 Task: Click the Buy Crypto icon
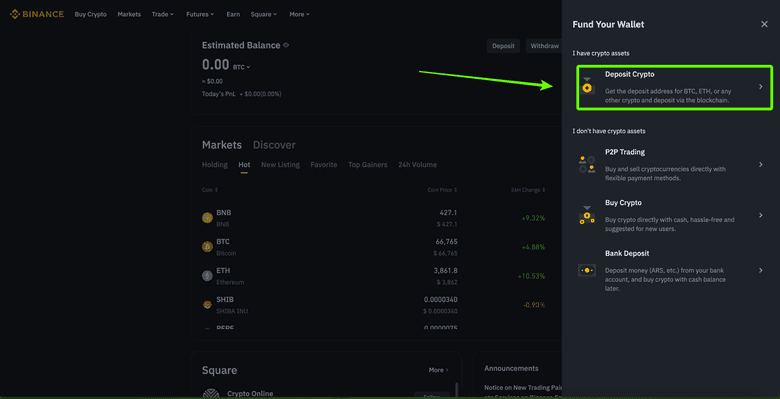coord(587,215)
